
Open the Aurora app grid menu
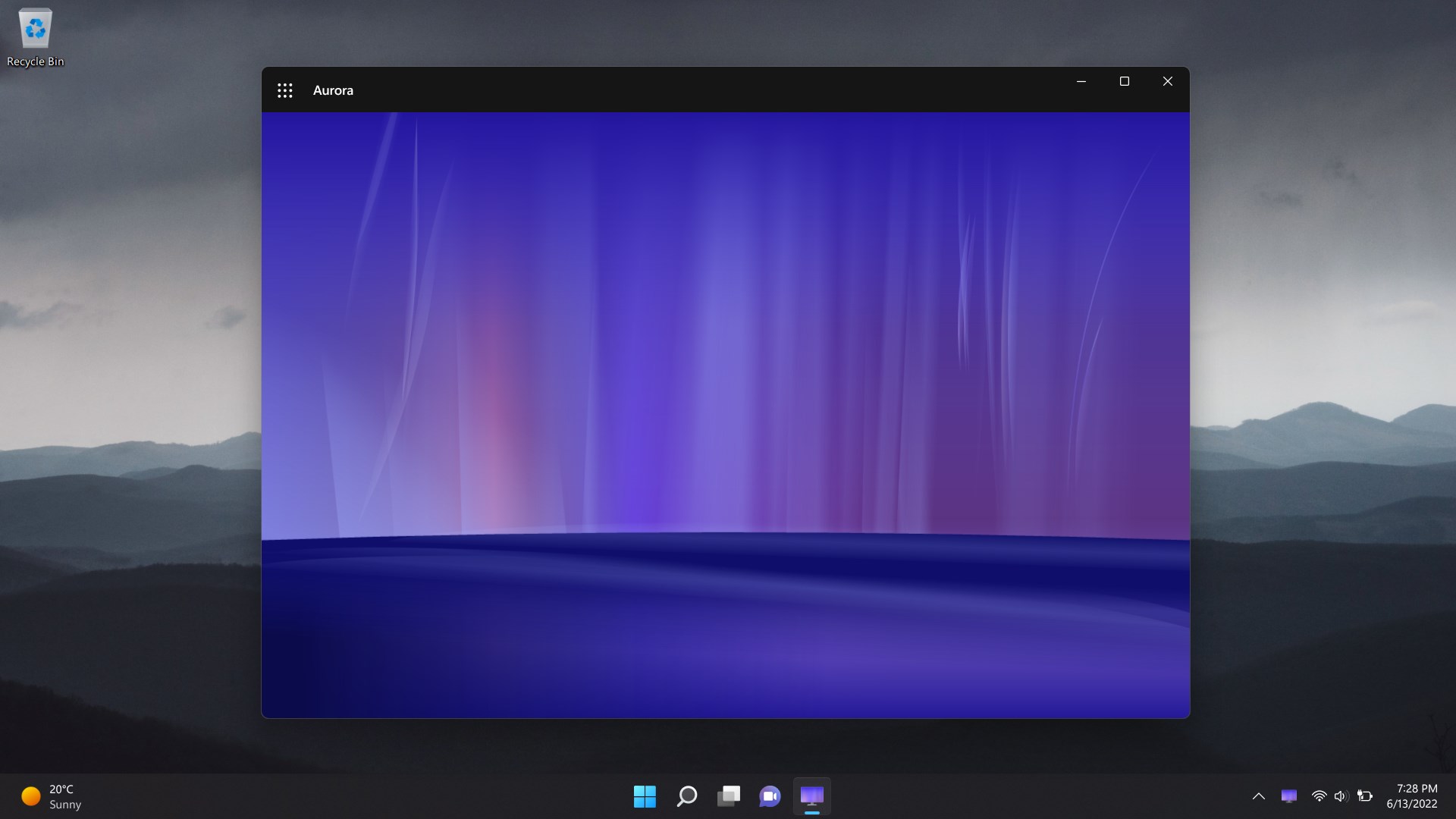[x=285, y=91]
